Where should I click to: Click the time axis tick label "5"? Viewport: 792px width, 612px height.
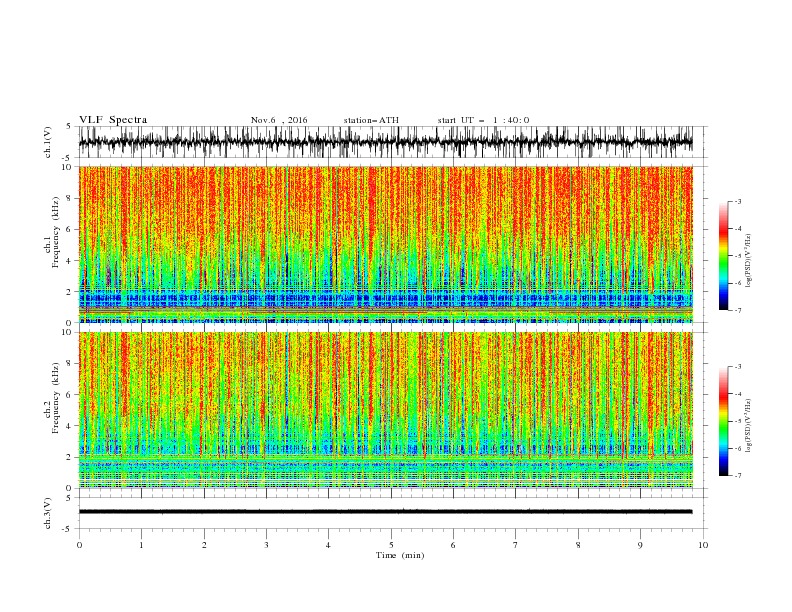point(391,545)
